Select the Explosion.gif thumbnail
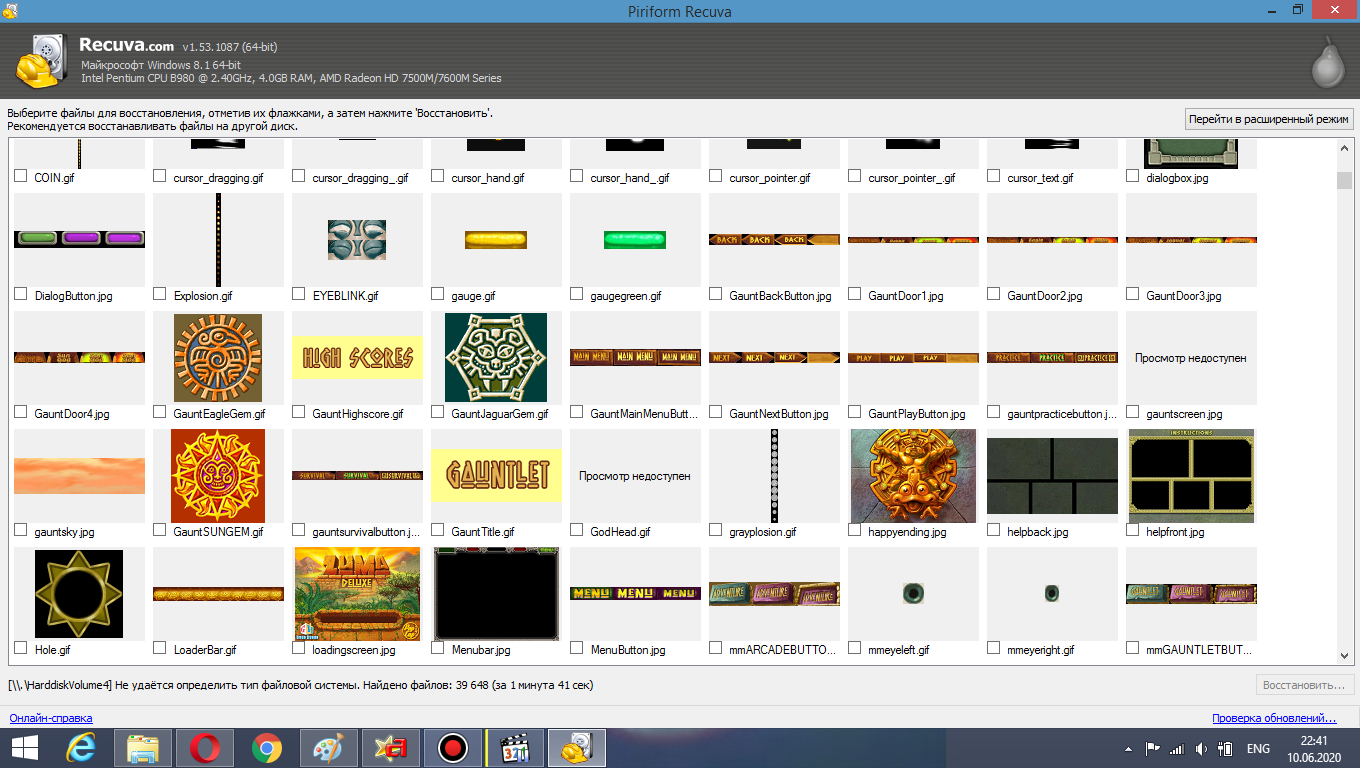 [218, 240]
